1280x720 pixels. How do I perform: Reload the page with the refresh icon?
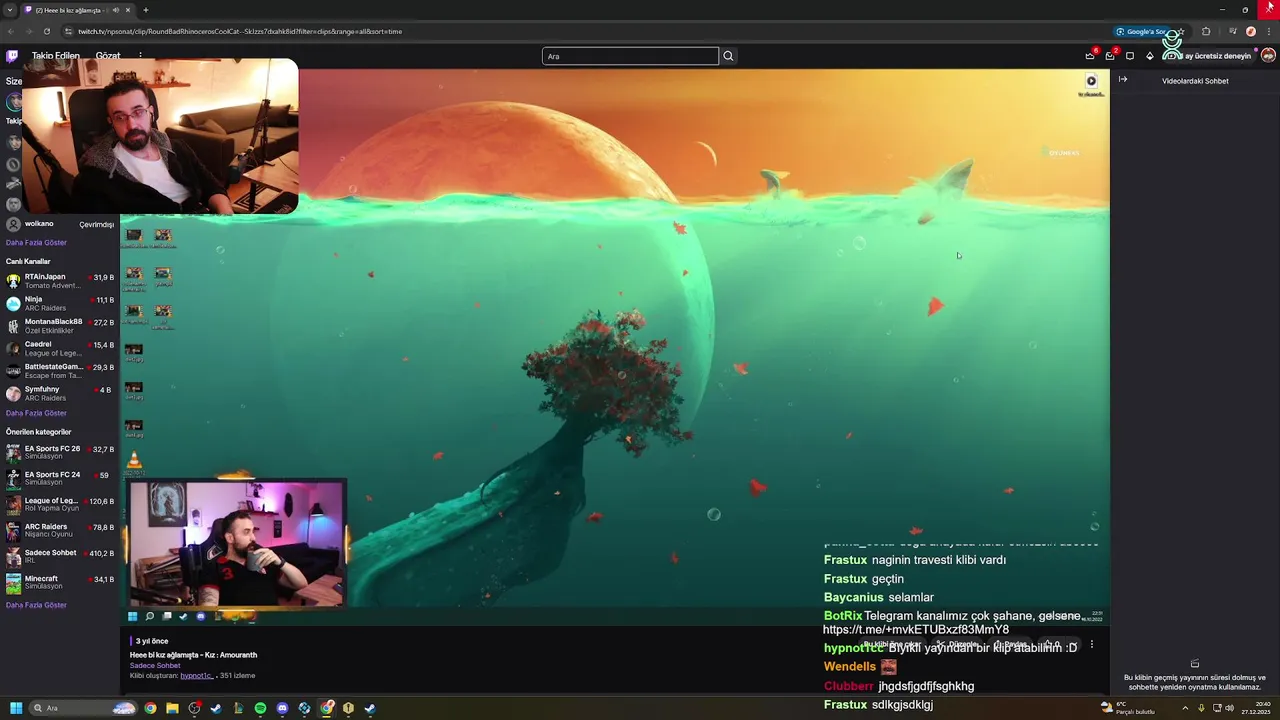[46, 31]
